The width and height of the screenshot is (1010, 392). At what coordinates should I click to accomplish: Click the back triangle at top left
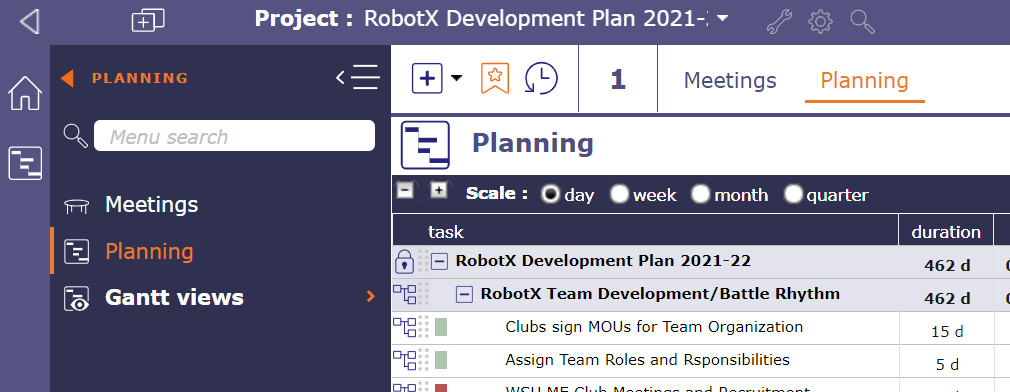(30, 21)
